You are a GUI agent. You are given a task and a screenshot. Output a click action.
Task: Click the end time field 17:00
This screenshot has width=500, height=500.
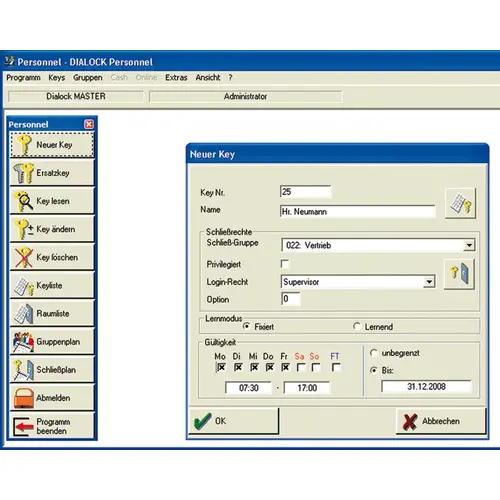tap(307, 388)
